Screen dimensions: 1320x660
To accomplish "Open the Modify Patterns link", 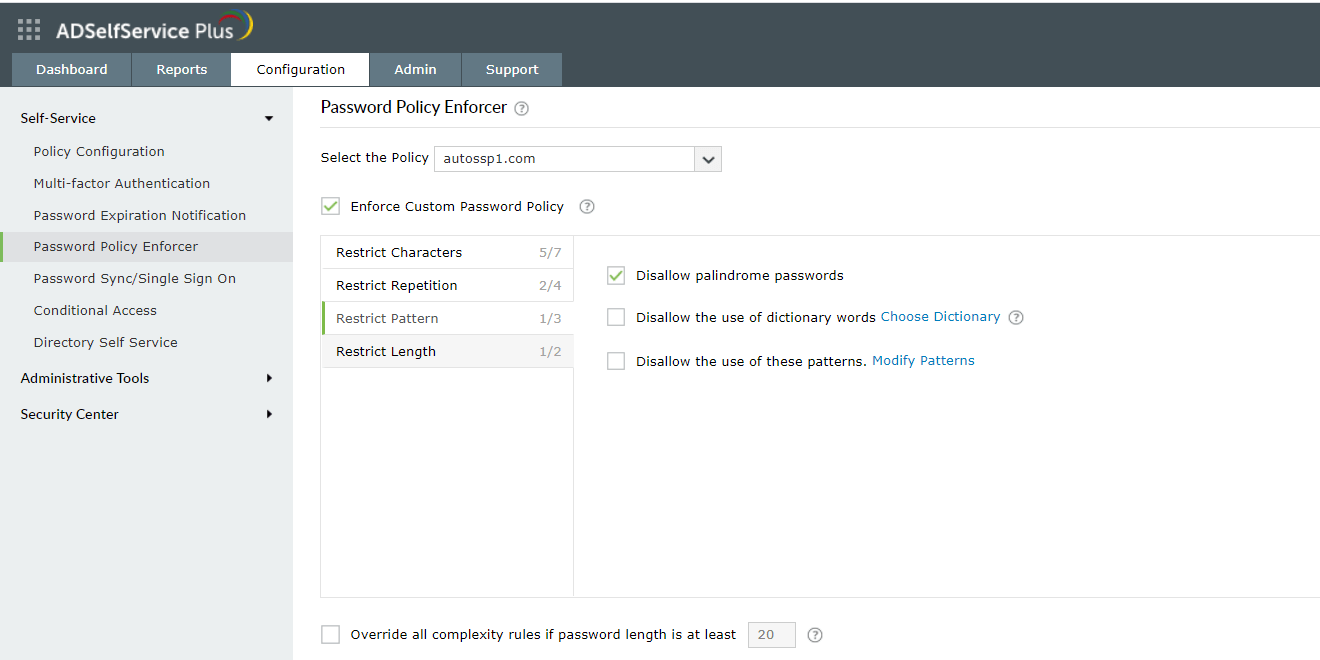I will pos(923,361).
